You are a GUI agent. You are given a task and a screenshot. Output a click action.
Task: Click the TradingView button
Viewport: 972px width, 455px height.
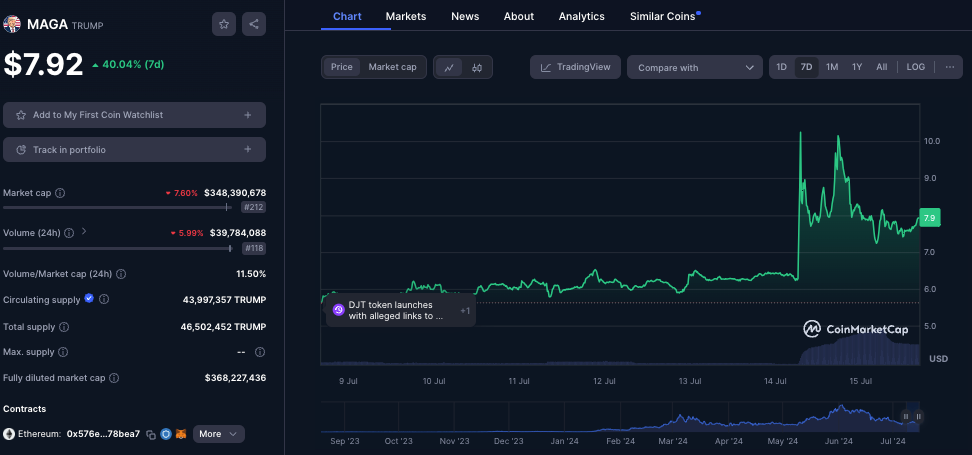575,67
